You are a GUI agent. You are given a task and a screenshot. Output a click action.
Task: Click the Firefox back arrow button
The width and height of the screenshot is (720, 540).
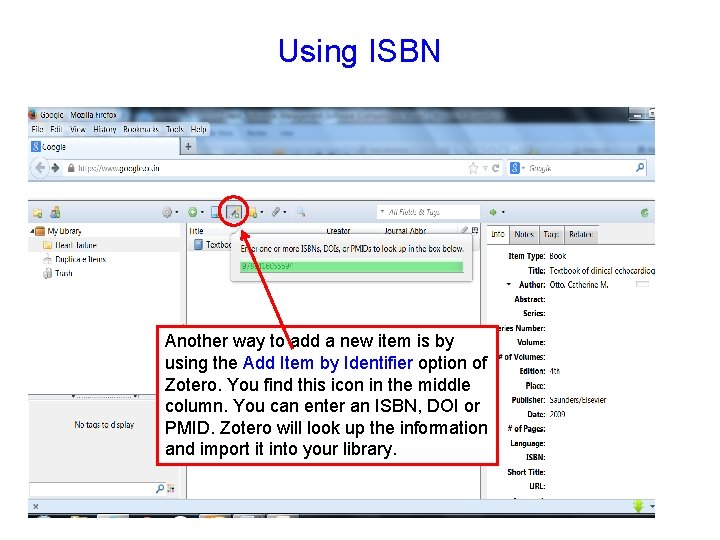tap(40, 168)
